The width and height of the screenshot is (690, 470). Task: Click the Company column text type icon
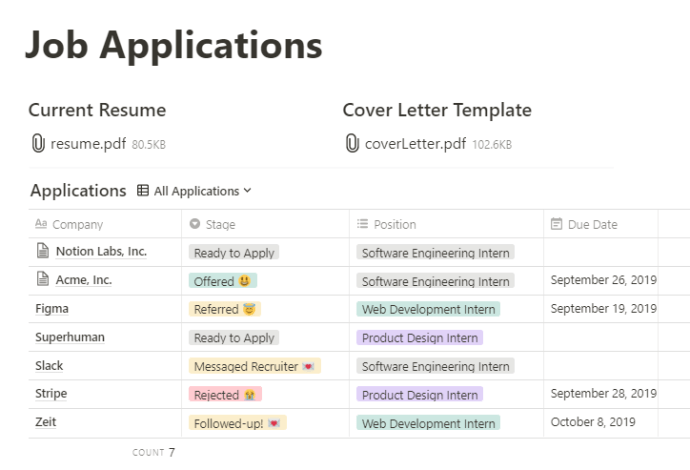pyautogui.click(x=41, y=224)
